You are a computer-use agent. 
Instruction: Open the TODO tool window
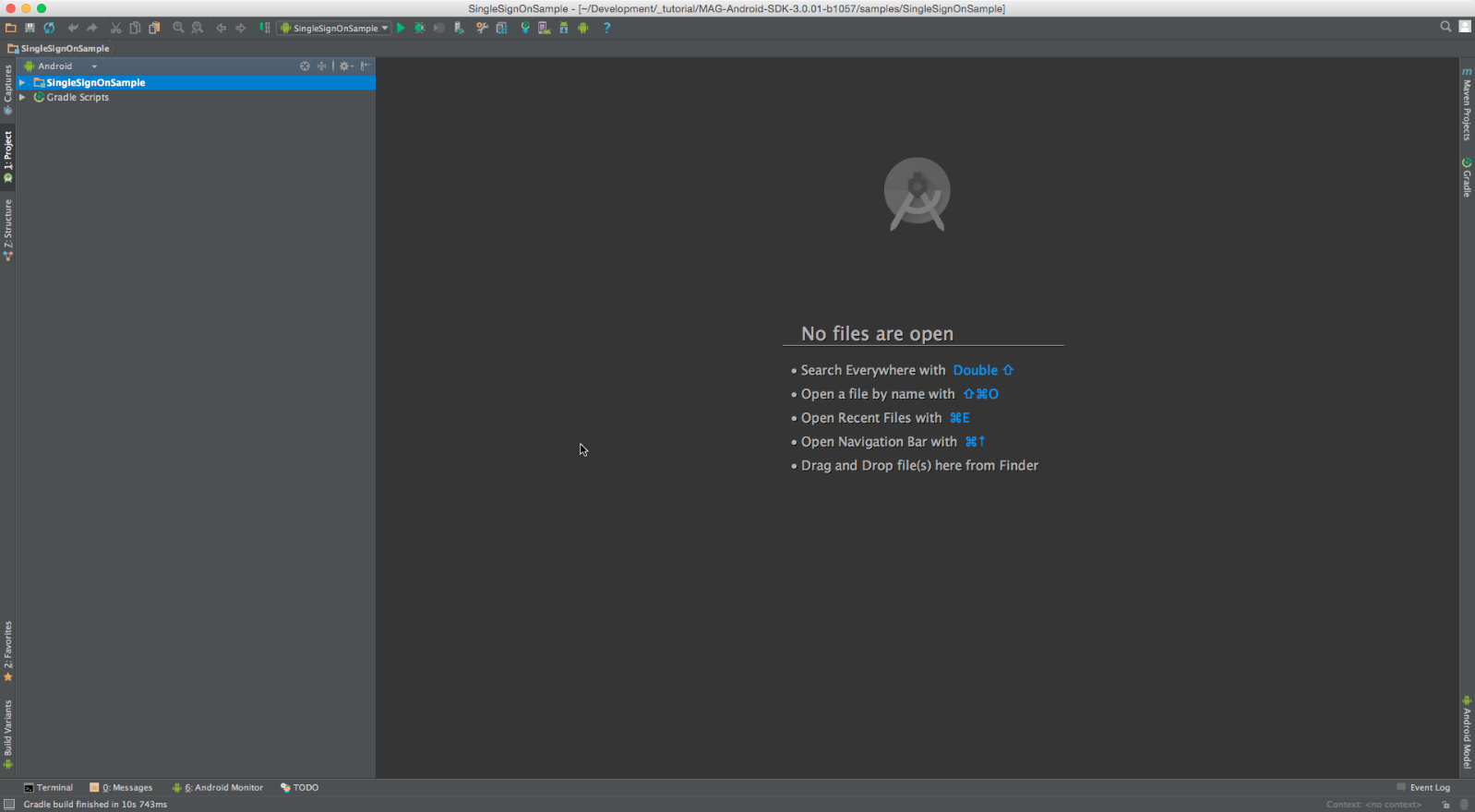[300, 788]
